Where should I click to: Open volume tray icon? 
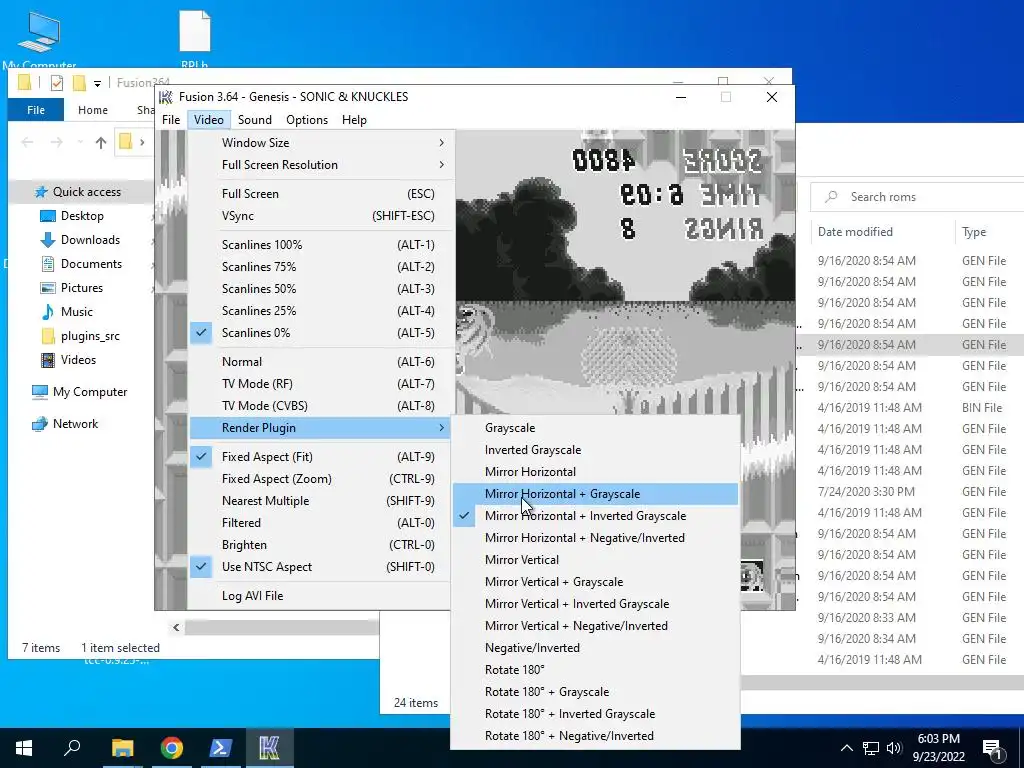point(894,748)
